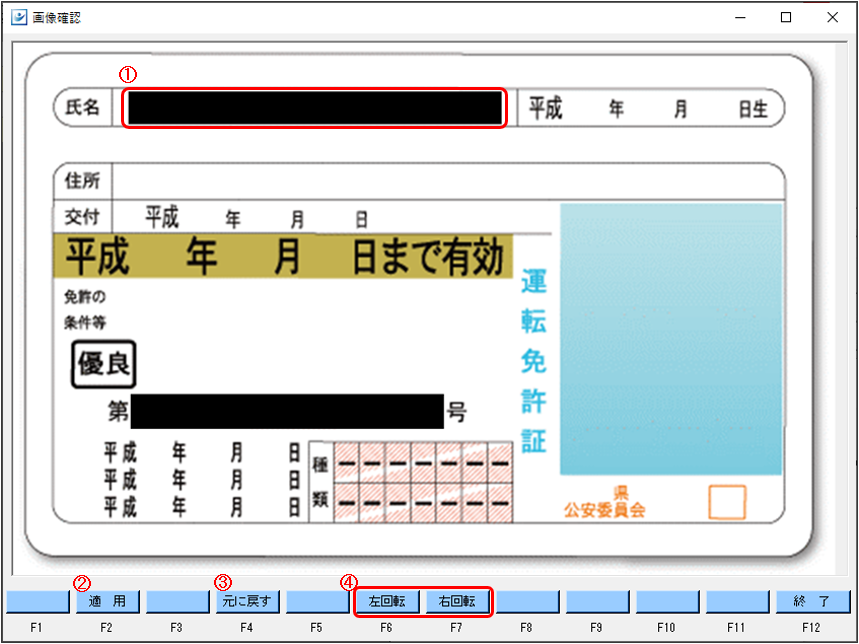Click the vertical 運転免許証 text
The width and height of the screenshot is (859, 644).
pyautogui.click(x=533, y=361)
